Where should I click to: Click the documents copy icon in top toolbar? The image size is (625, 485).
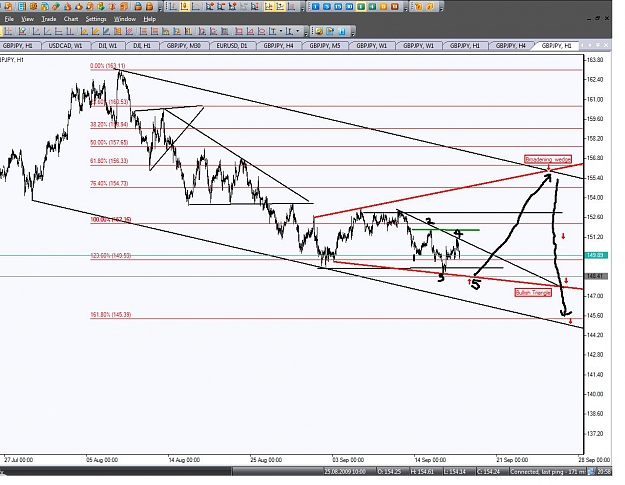[45, 6]
